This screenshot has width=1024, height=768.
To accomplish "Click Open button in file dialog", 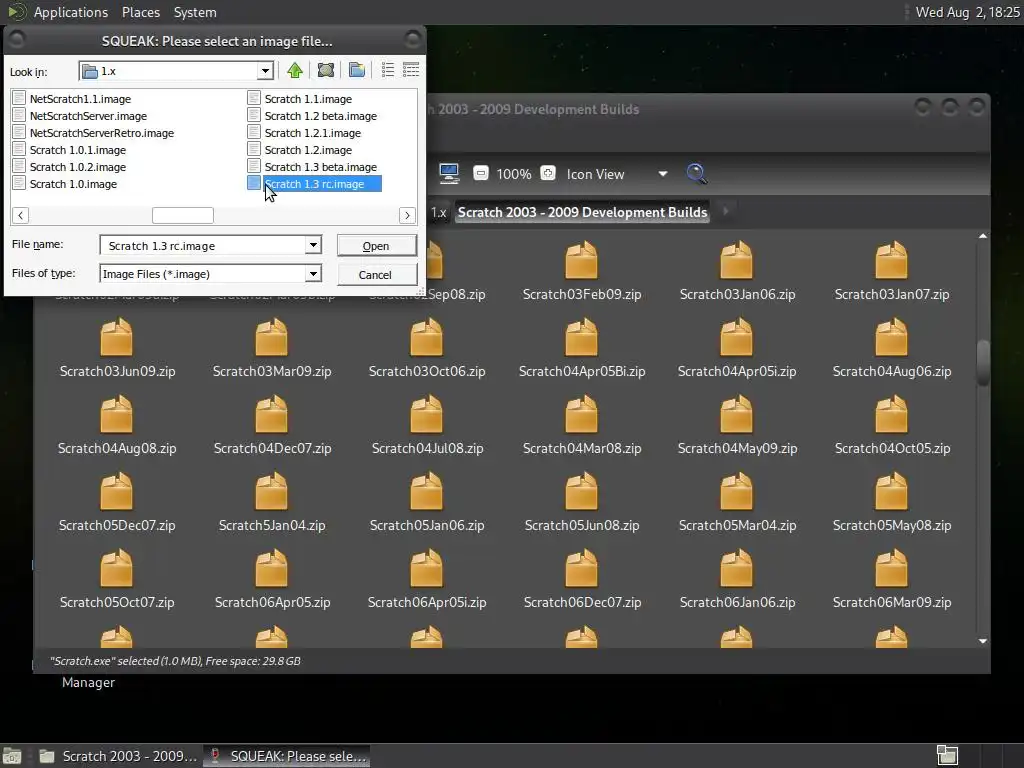I will click(x=376, y=246).
